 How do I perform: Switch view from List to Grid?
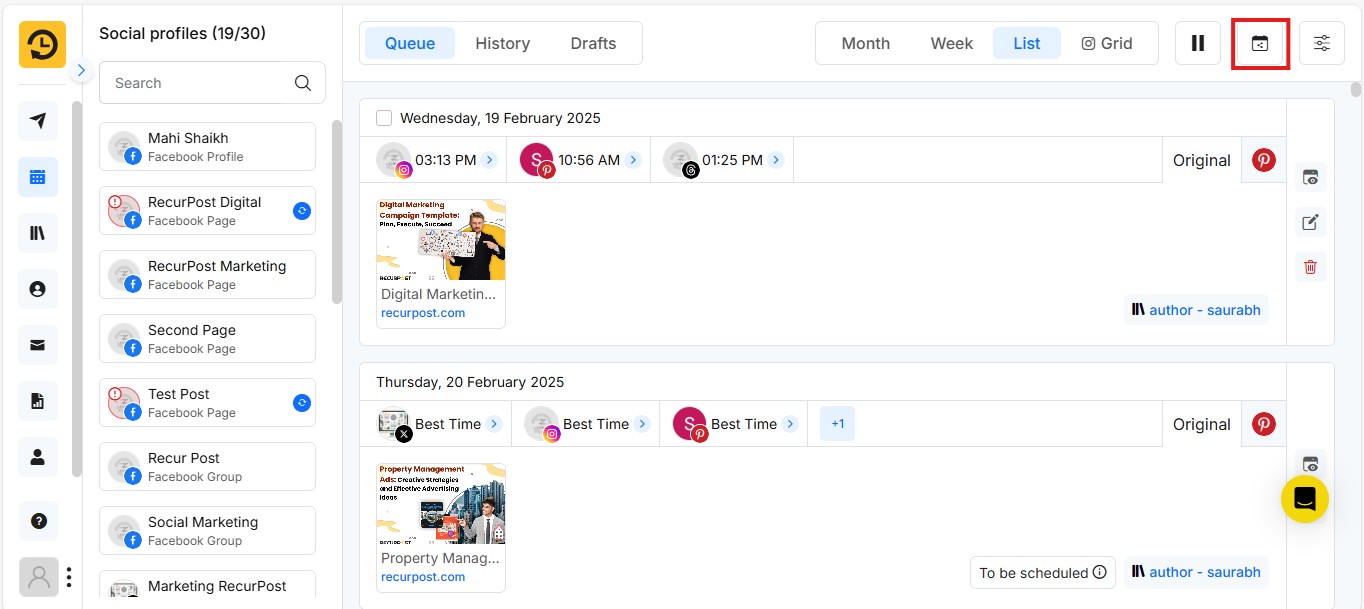[x=1109, y=43]
